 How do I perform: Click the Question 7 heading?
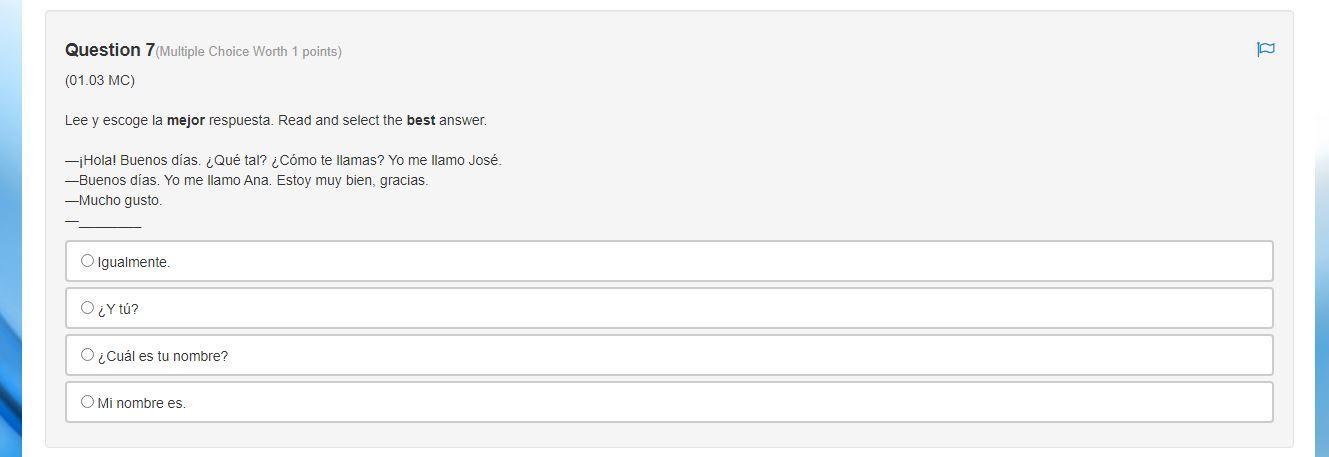(110, 50)
